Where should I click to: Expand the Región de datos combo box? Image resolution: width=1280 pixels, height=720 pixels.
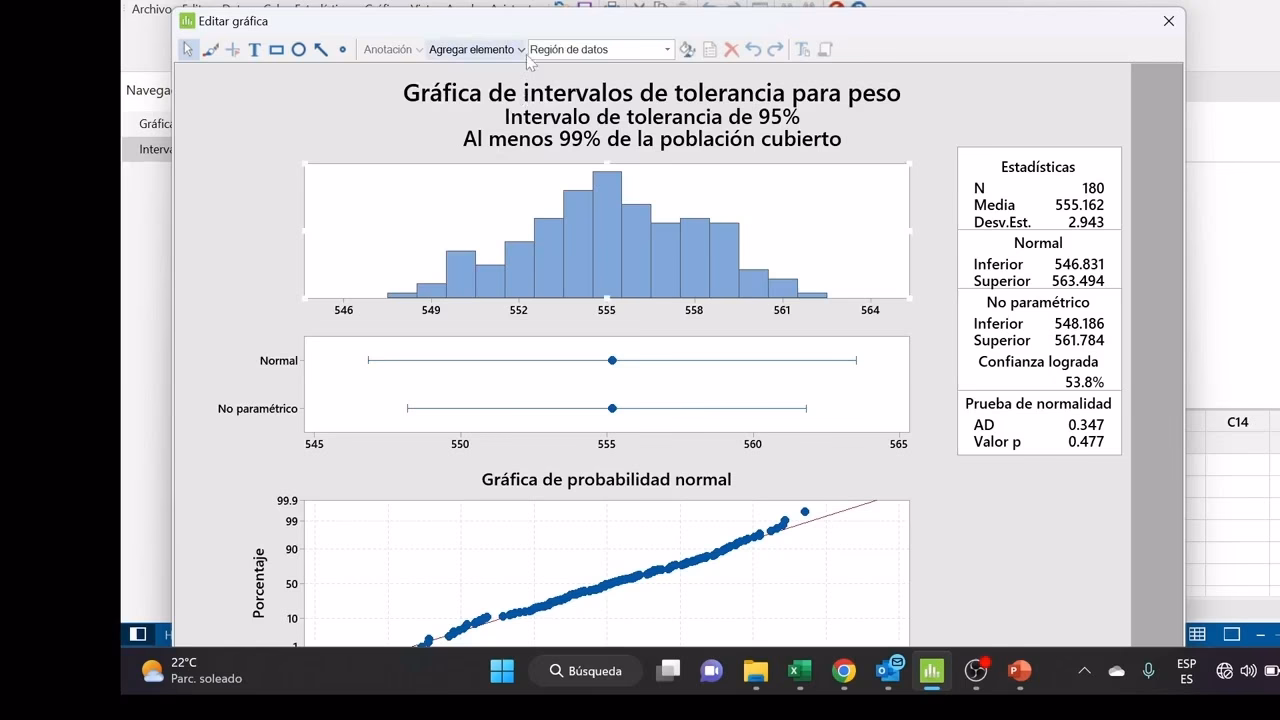[x=667, y=49]
